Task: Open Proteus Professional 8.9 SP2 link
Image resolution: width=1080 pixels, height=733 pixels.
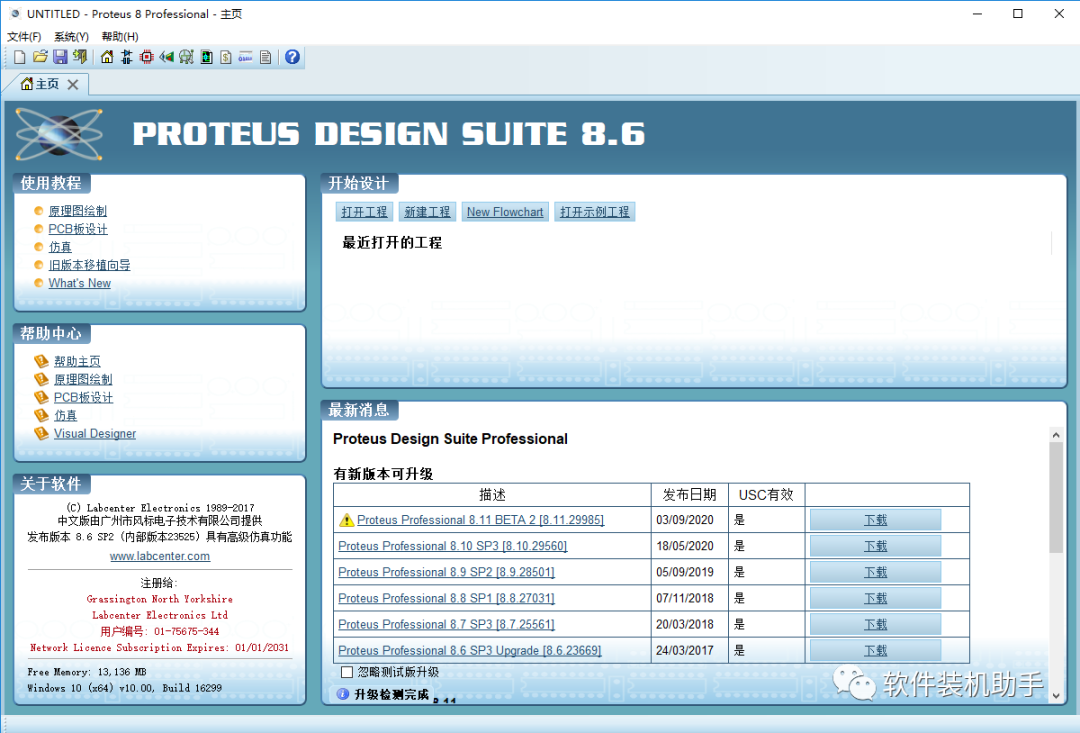Action: coord(446,572)
